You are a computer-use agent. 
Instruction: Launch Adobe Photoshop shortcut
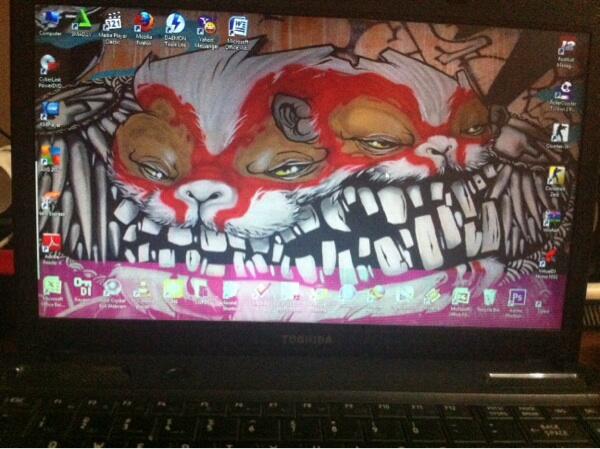click(x=515, y=303)
